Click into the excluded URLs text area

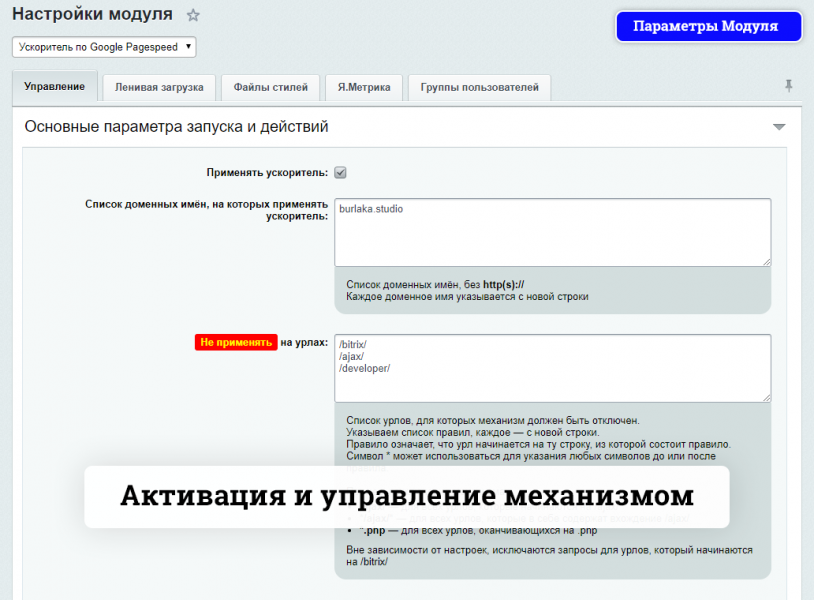click(552, 368)
